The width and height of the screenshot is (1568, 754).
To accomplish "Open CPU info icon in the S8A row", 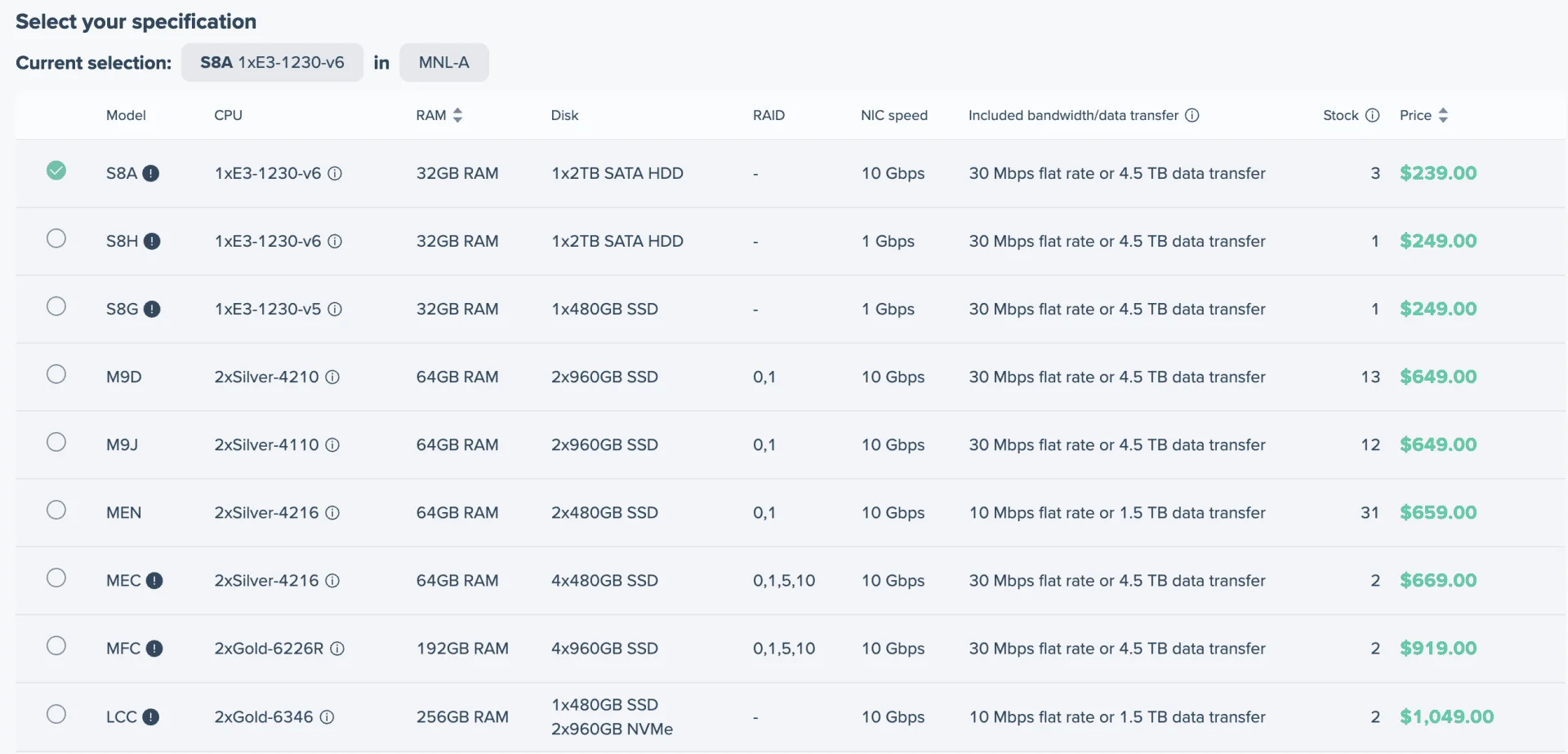I will click(x=335, y=173).
